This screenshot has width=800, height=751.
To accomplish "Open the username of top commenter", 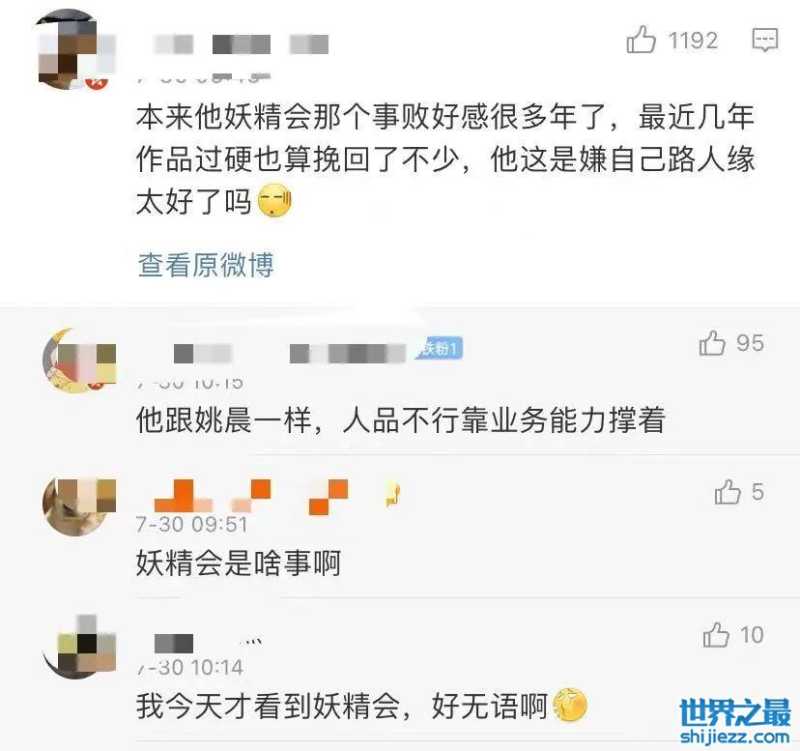I will point(241,44).
